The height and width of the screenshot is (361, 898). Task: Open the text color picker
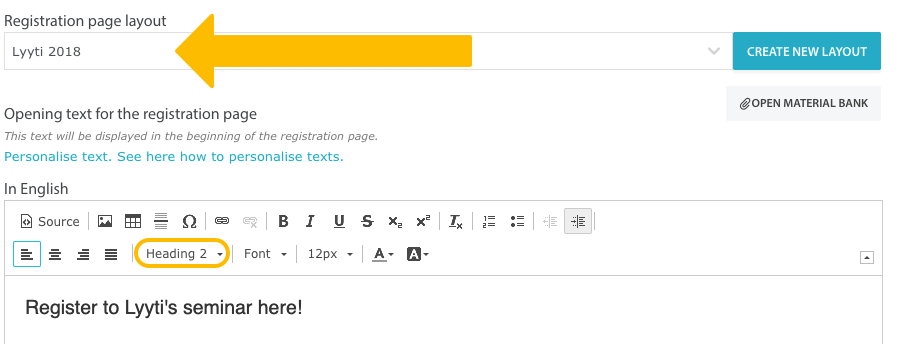click(x=383, y=254)
